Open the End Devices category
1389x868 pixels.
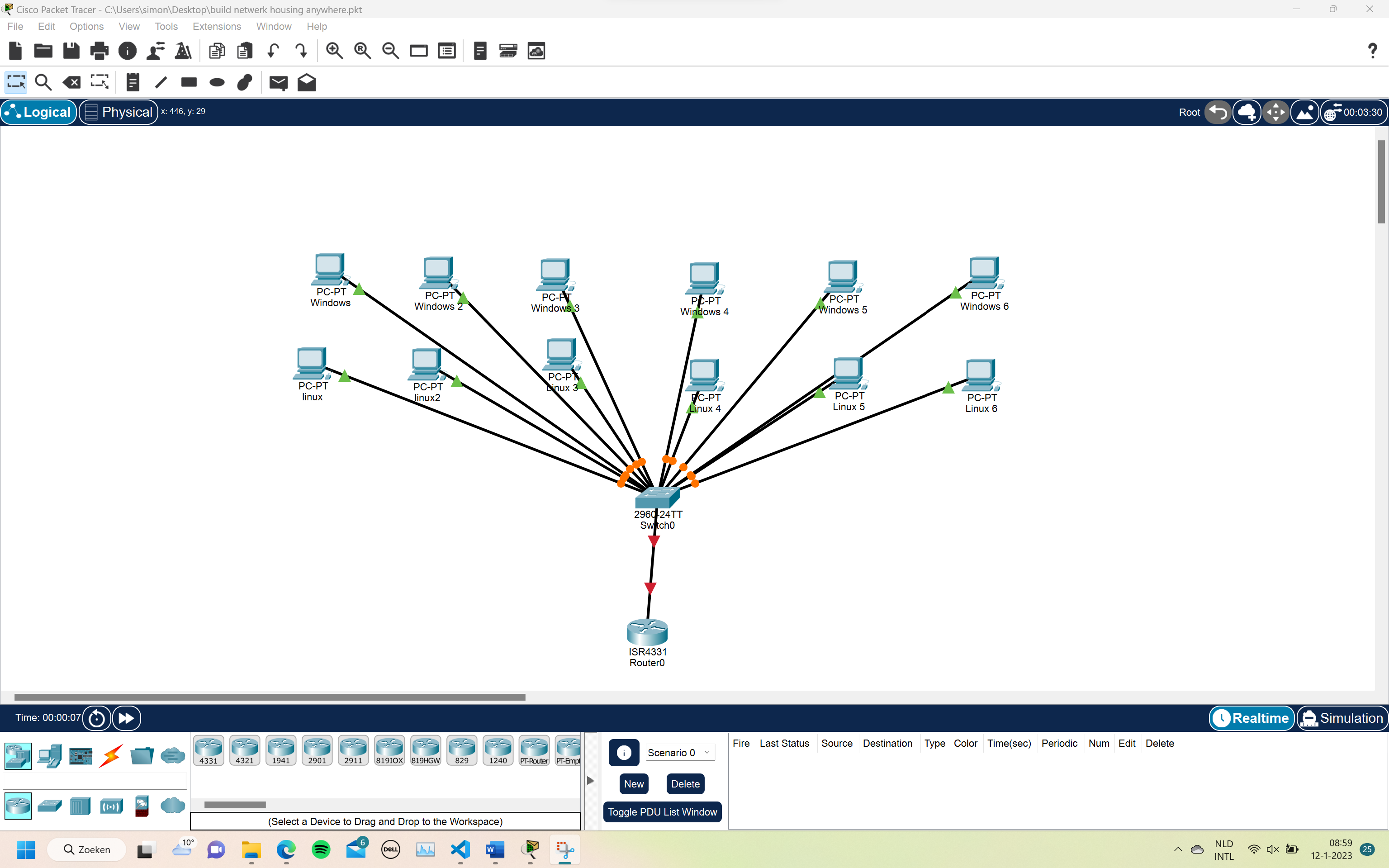coord(49,755)
